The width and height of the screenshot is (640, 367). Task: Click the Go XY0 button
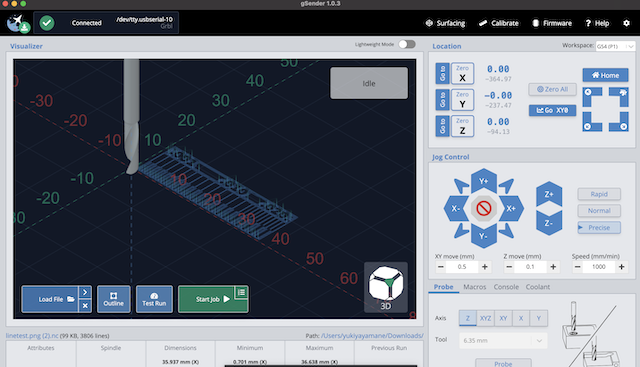click(552, 110)
